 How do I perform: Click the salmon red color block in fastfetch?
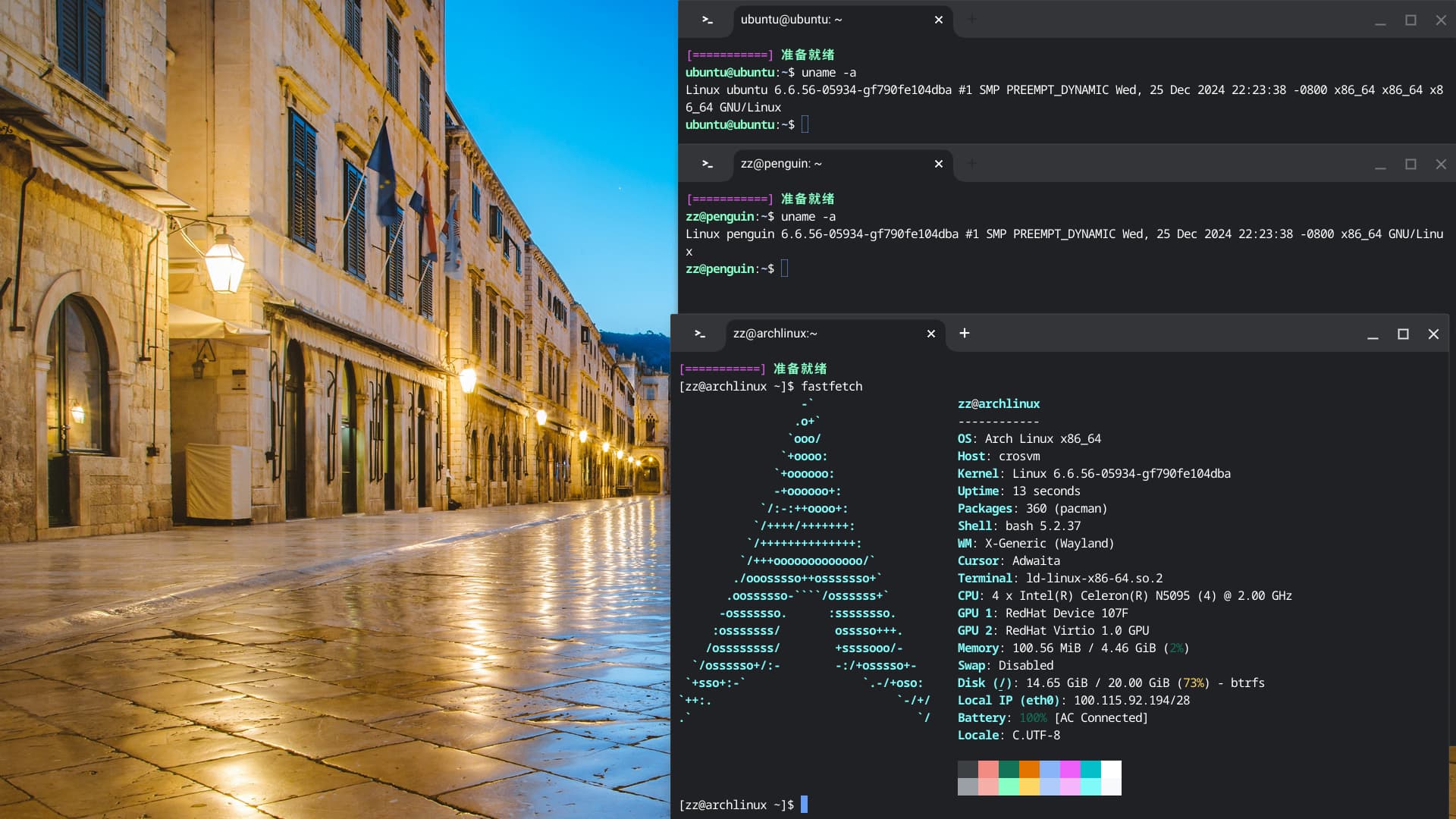pos(988,770)
